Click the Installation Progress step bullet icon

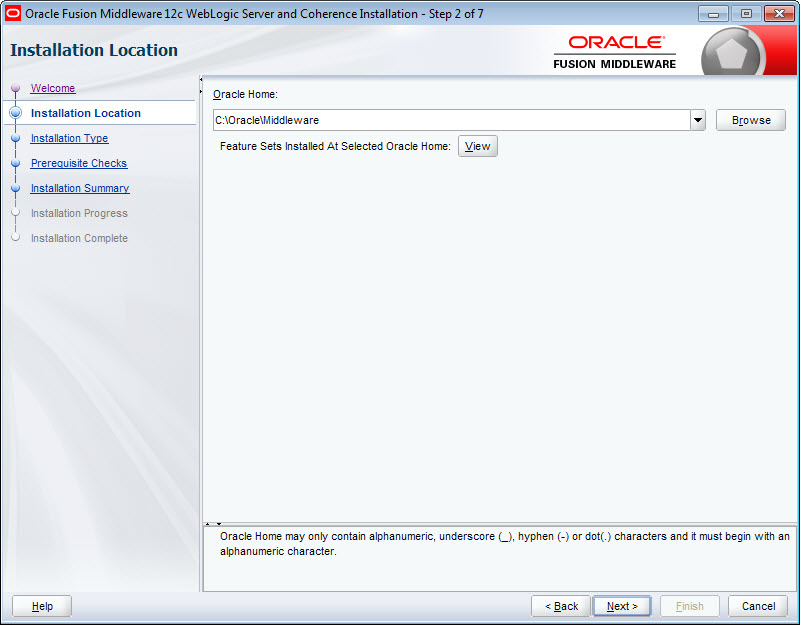[x=15, y=212]
